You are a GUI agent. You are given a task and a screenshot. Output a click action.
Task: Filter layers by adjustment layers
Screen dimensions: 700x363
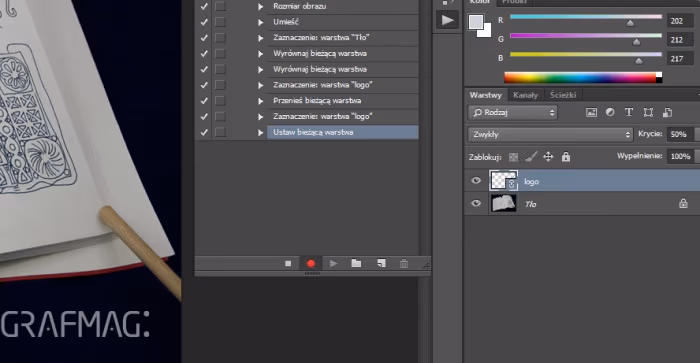pyautogui.click(x=610, y=113)
